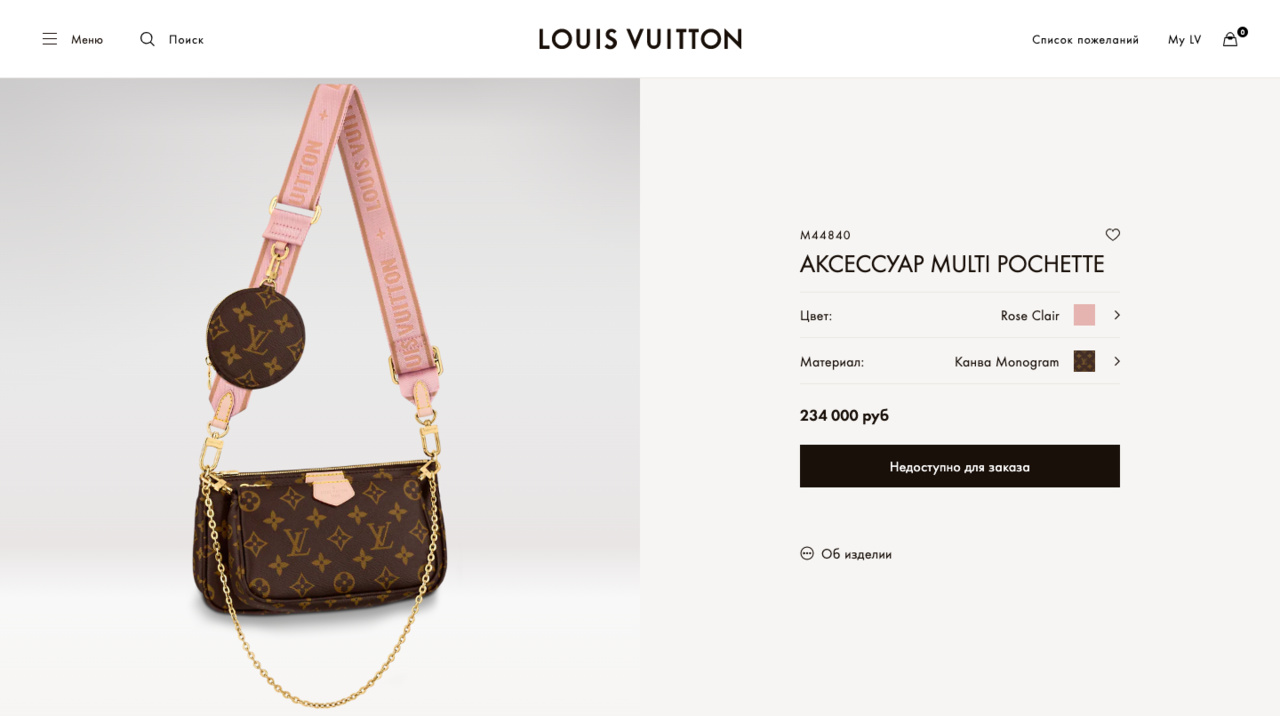
Task: Select the Monogram canvas material swatch
Action: coord(1084,361)
